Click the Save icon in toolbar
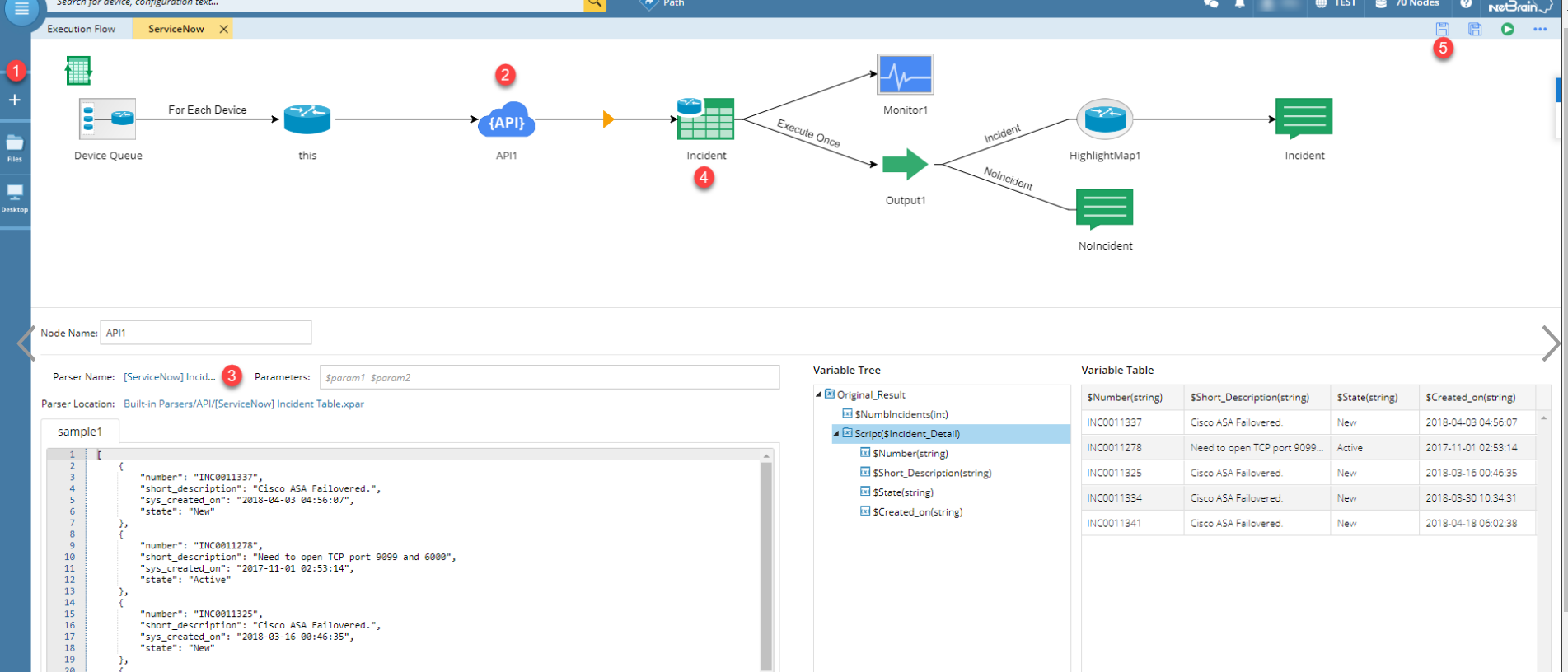This screenshot has width=1568, height=672. click(1442, 29)
